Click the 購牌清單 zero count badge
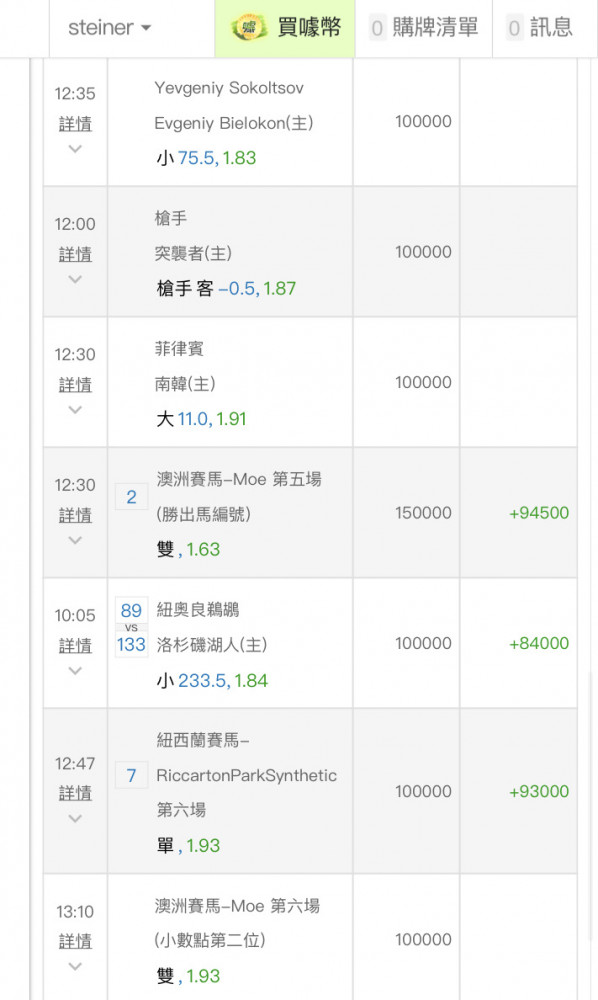The width and height of the screenshot is (598, 1000). (x=377, y=28)
